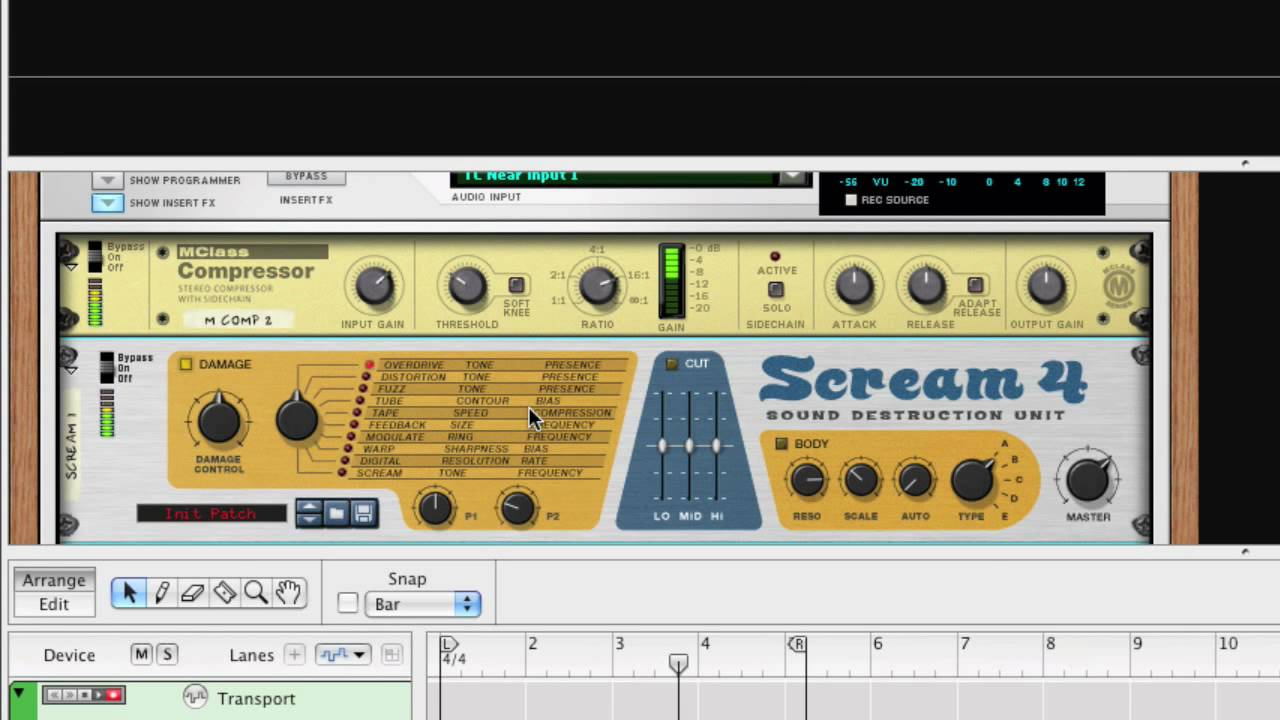The height and width of the screenshot is (720, 1280).
Task: Click the Insert FX Bypass button
Action: coord(306,177)
